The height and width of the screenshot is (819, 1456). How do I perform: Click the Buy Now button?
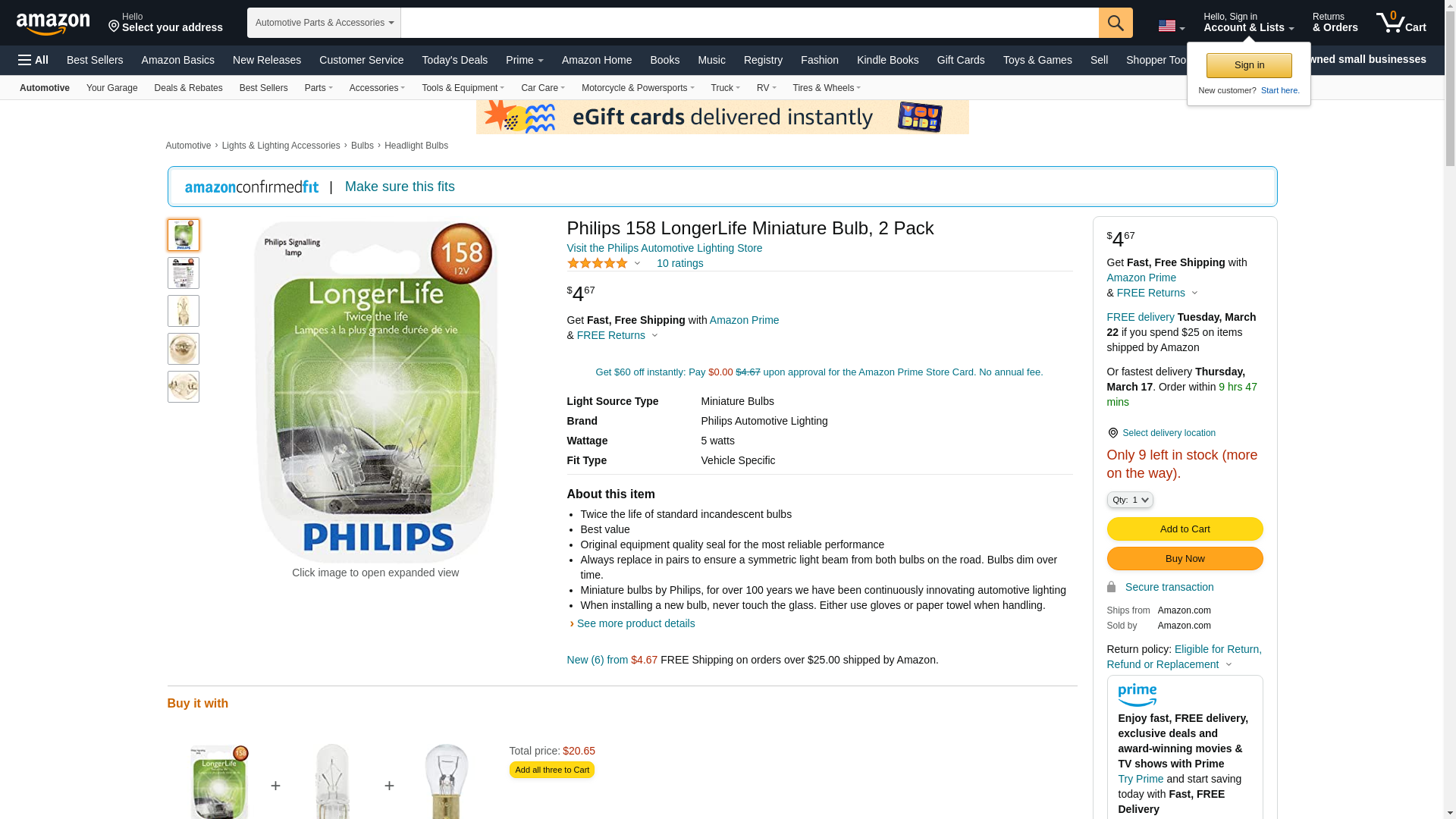(1185, 559)
